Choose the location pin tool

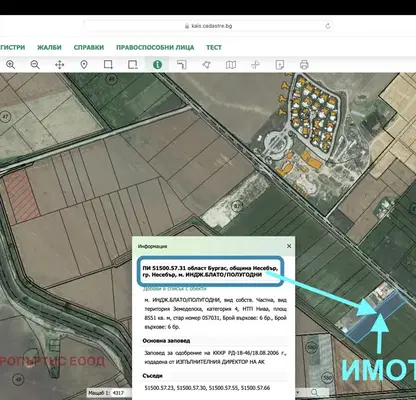pos(84,64)
